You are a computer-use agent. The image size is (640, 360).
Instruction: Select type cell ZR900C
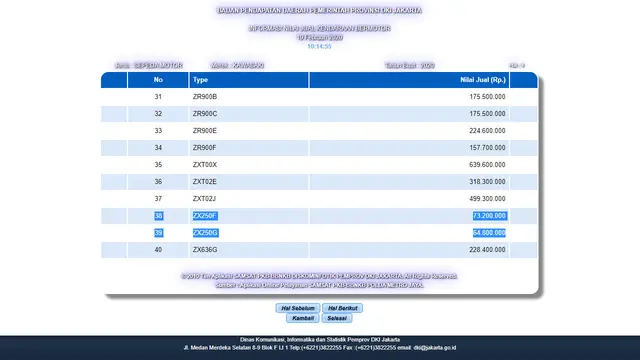tap(205, 114)
